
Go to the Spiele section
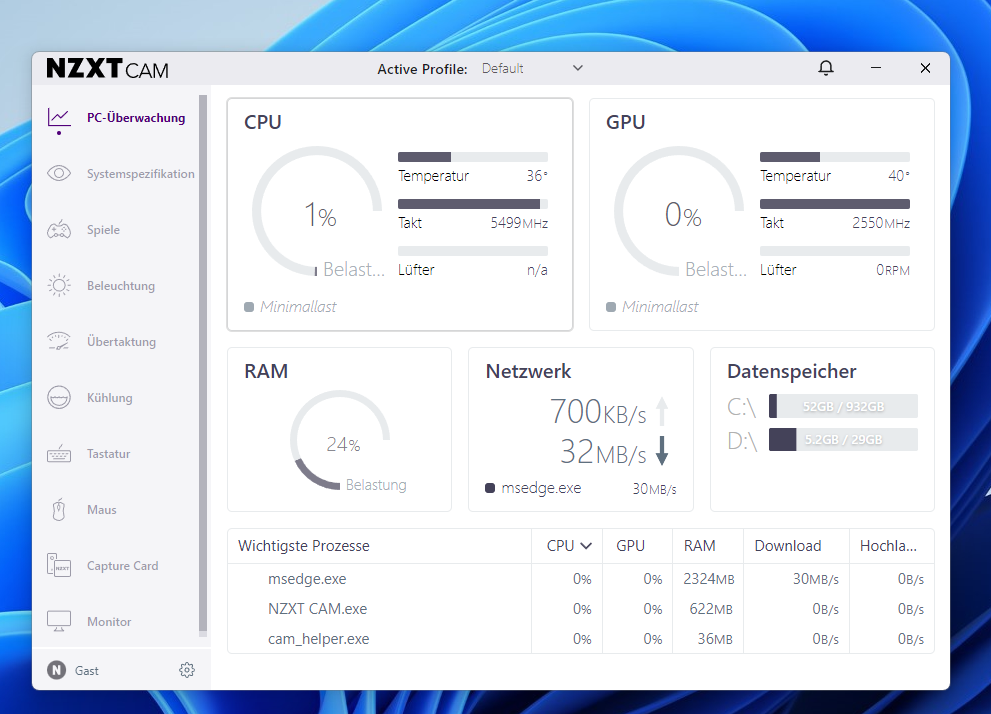[x=103, y=229]
